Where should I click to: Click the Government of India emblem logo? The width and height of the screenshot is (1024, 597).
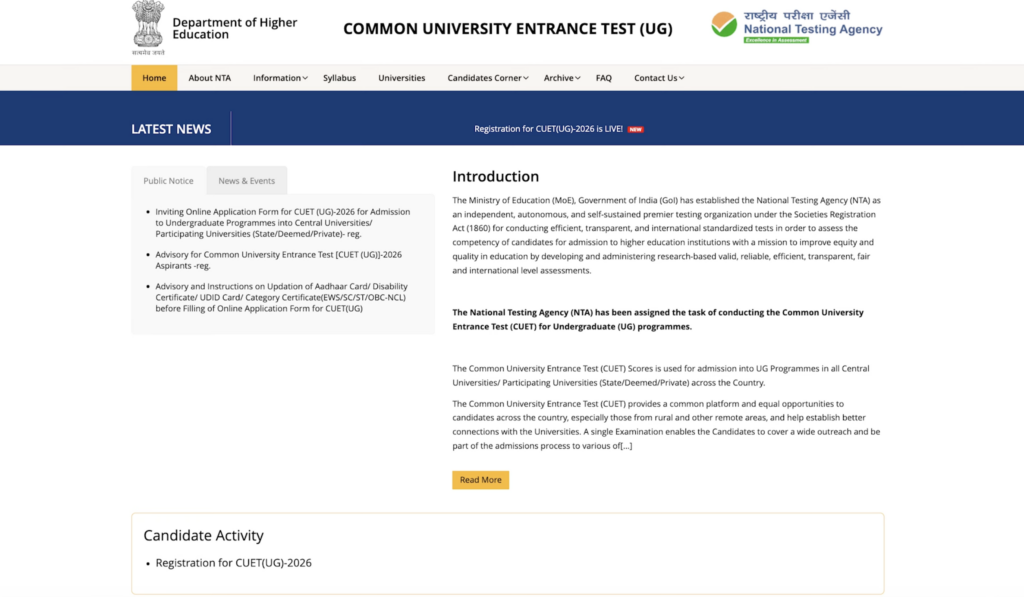(x=148, y=27)
